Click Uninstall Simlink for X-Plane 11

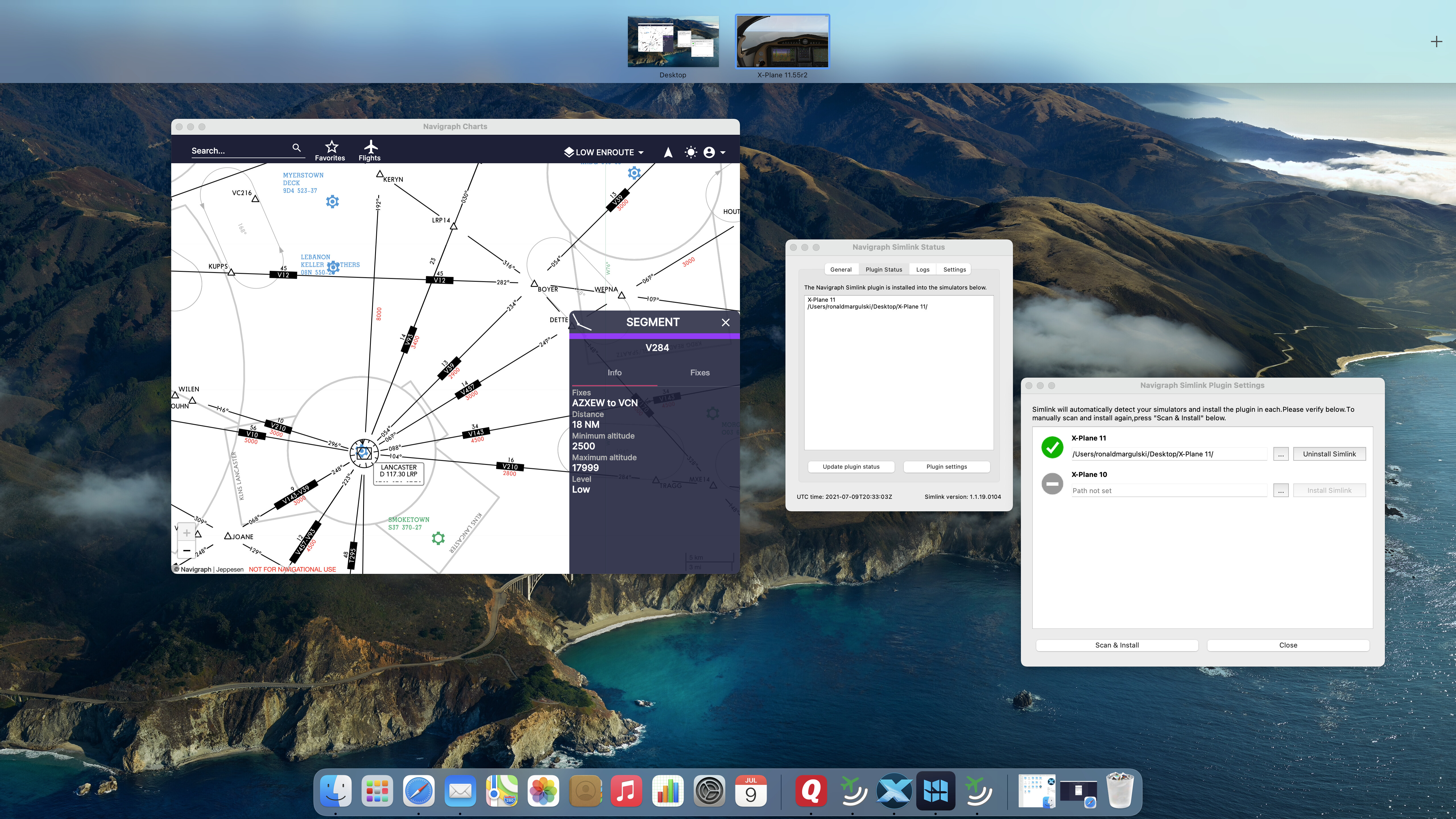pos(1329,454)
